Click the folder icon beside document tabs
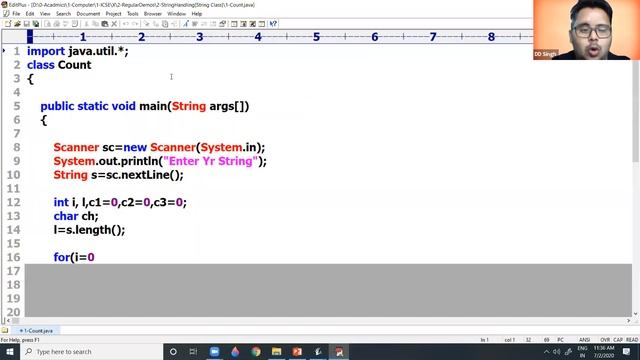 (x=5, y=331)
